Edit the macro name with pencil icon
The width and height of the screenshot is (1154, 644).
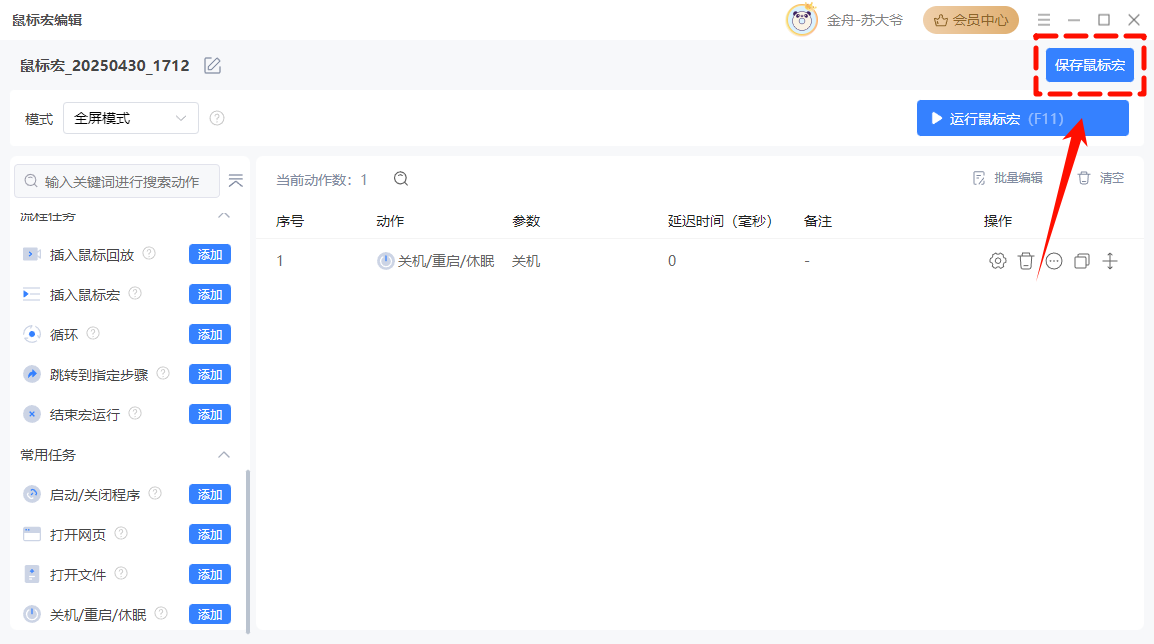tap(213, 66)
